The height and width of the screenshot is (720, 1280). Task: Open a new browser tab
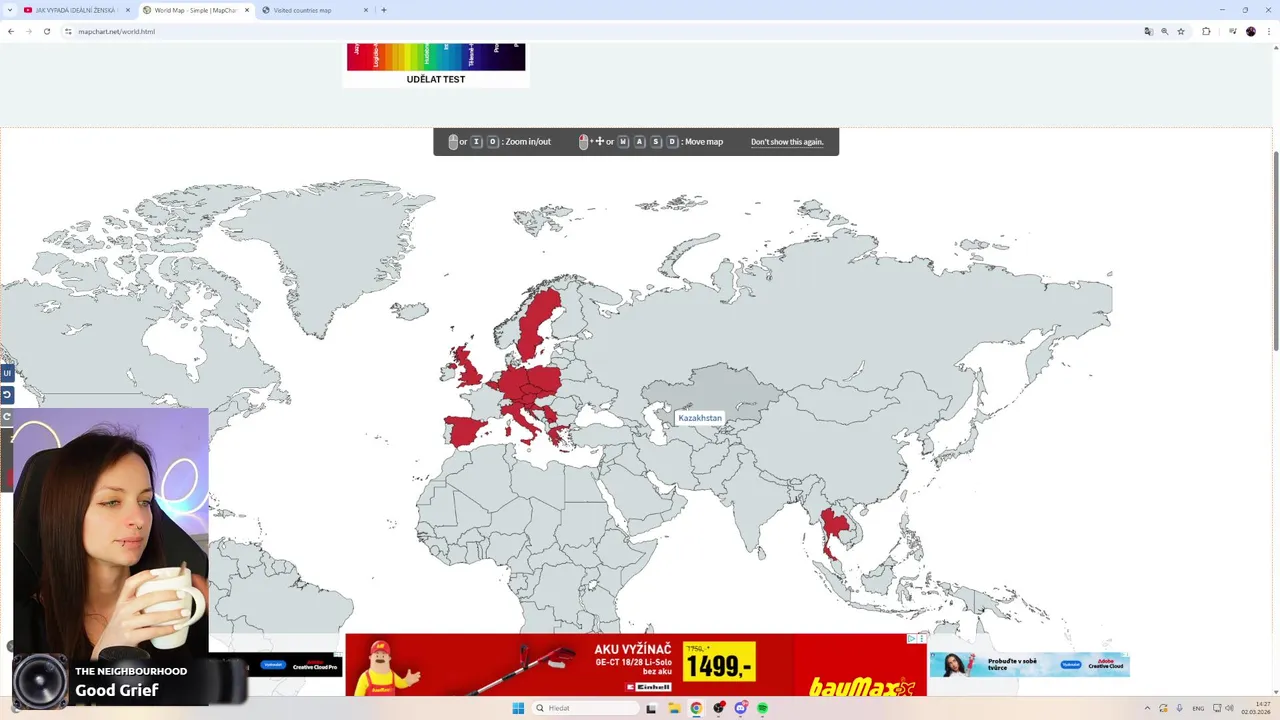pyautogui.click(x=384, y=10)
